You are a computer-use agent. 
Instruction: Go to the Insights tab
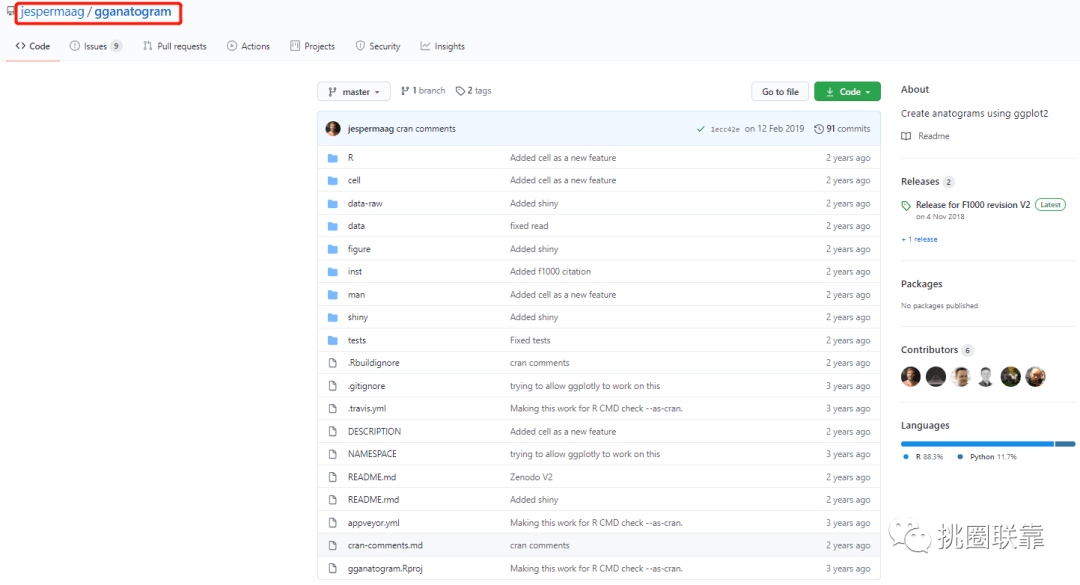point(443,46)
